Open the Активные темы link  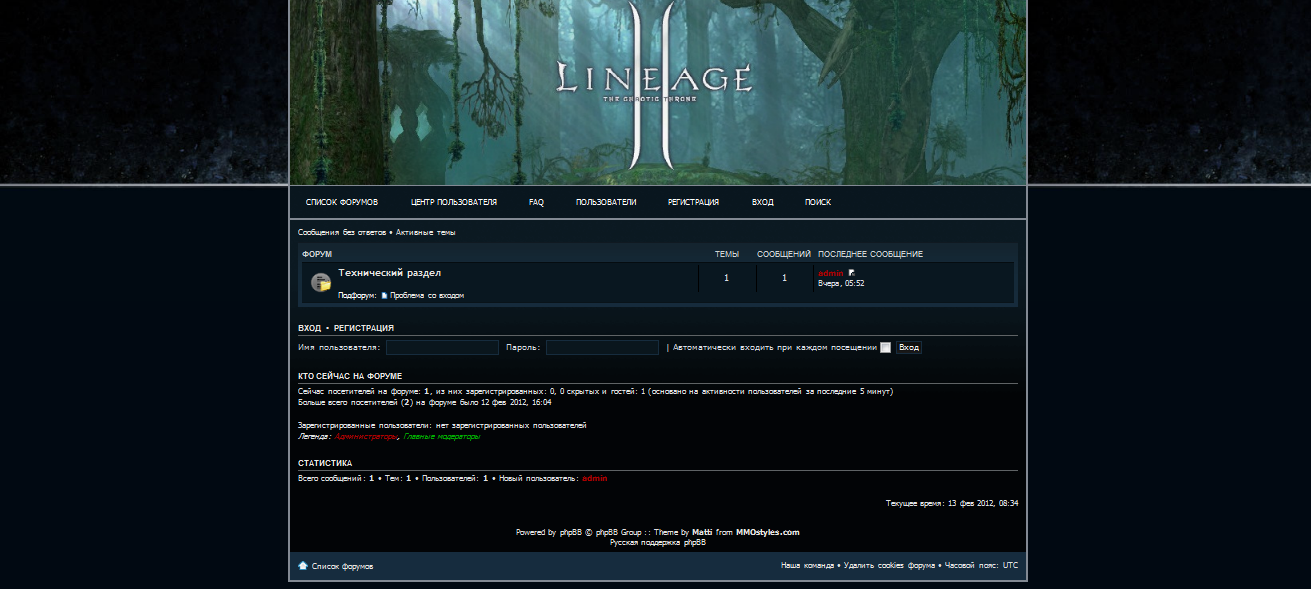coord(425,232)
